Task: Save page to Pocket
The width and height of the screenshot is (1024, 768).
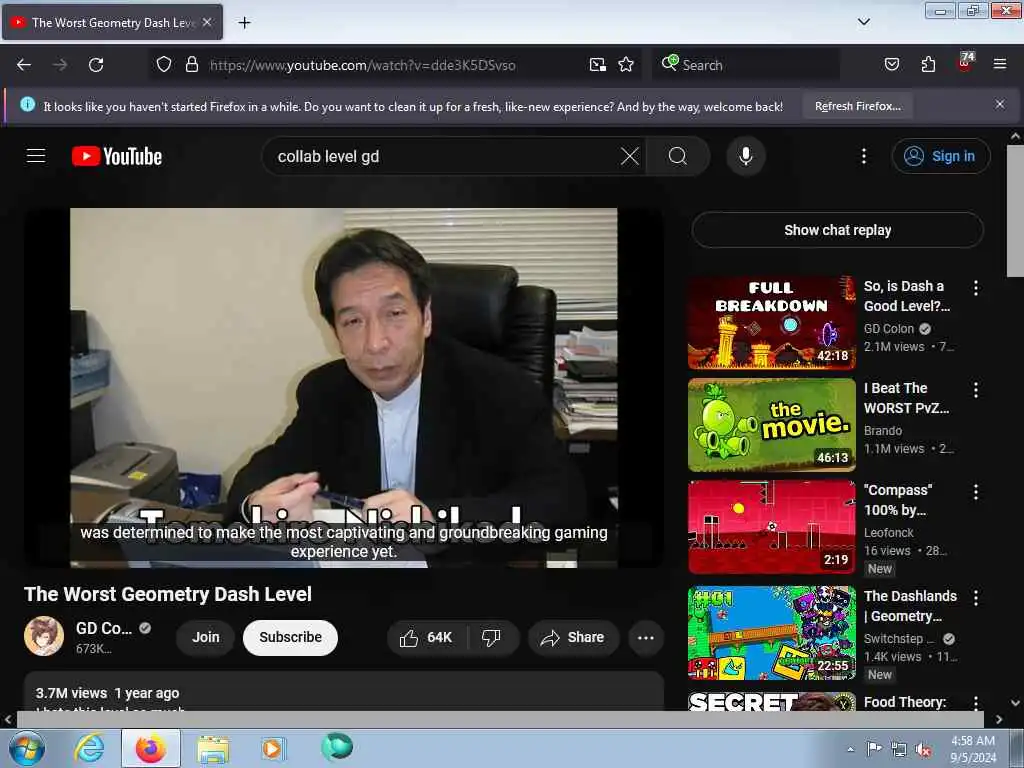Action: (x=891, y=65)
